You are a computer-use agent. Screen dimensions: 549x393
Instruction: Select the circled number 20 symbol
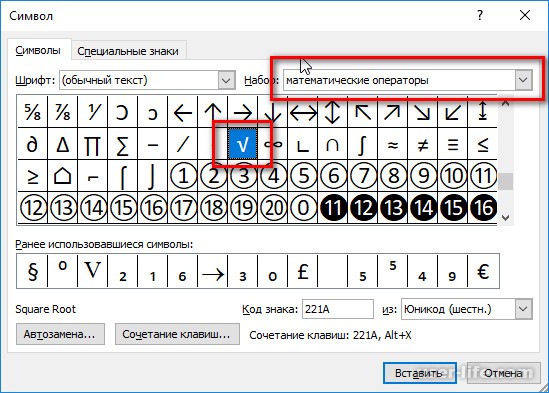(x=273, y=207)
